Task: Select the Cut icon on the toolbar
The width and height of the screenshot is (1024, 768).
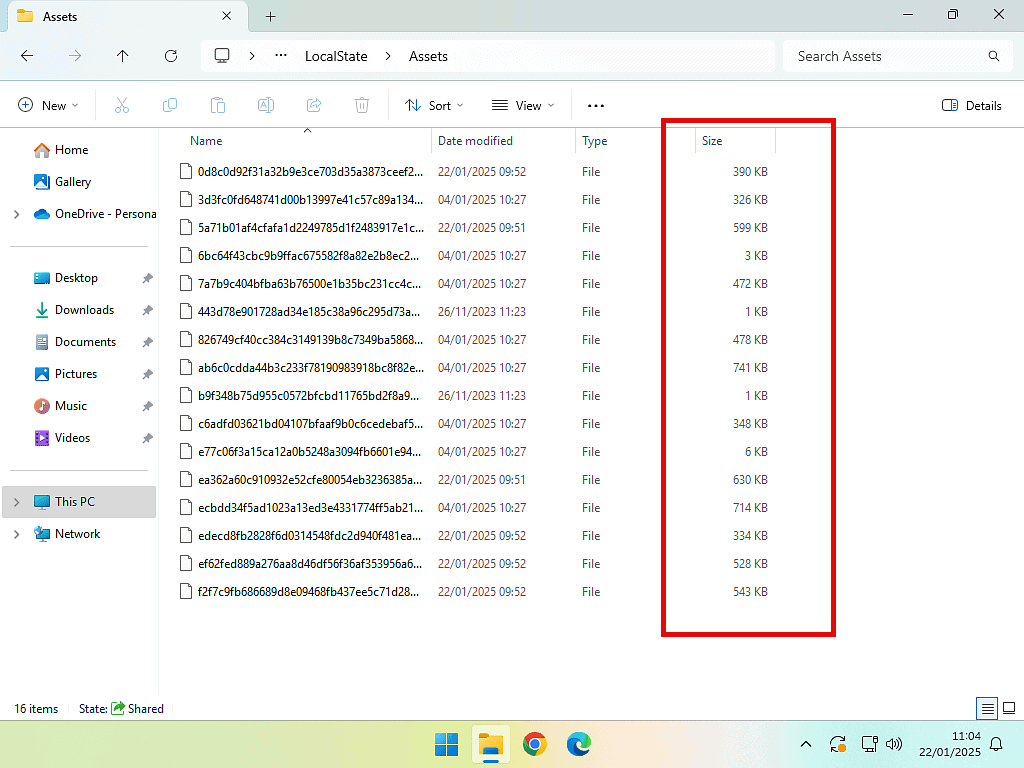Action: [x=122, y=105]
